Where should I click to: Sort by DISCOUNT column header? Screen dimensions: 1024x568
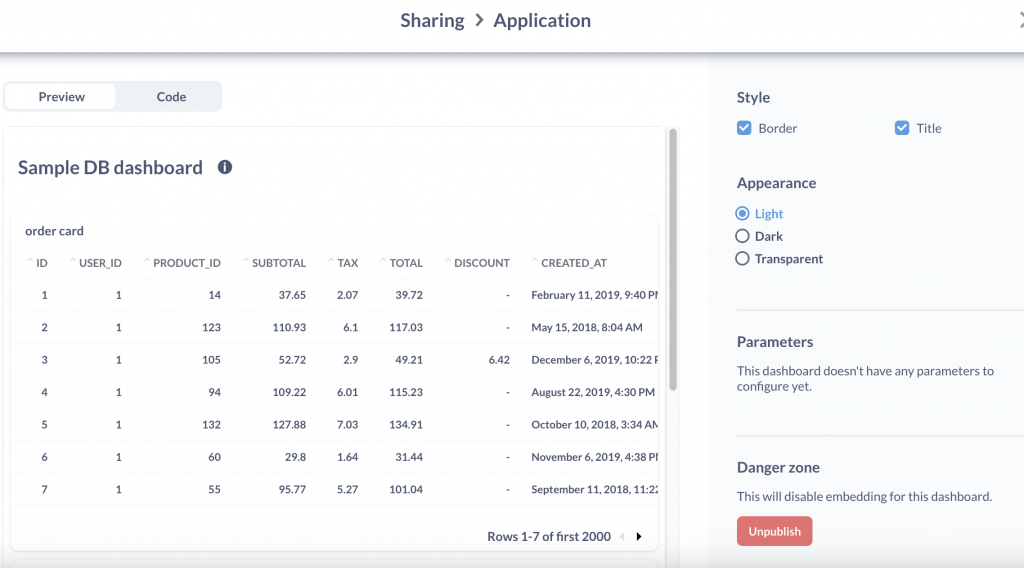[x=482, y=263]
